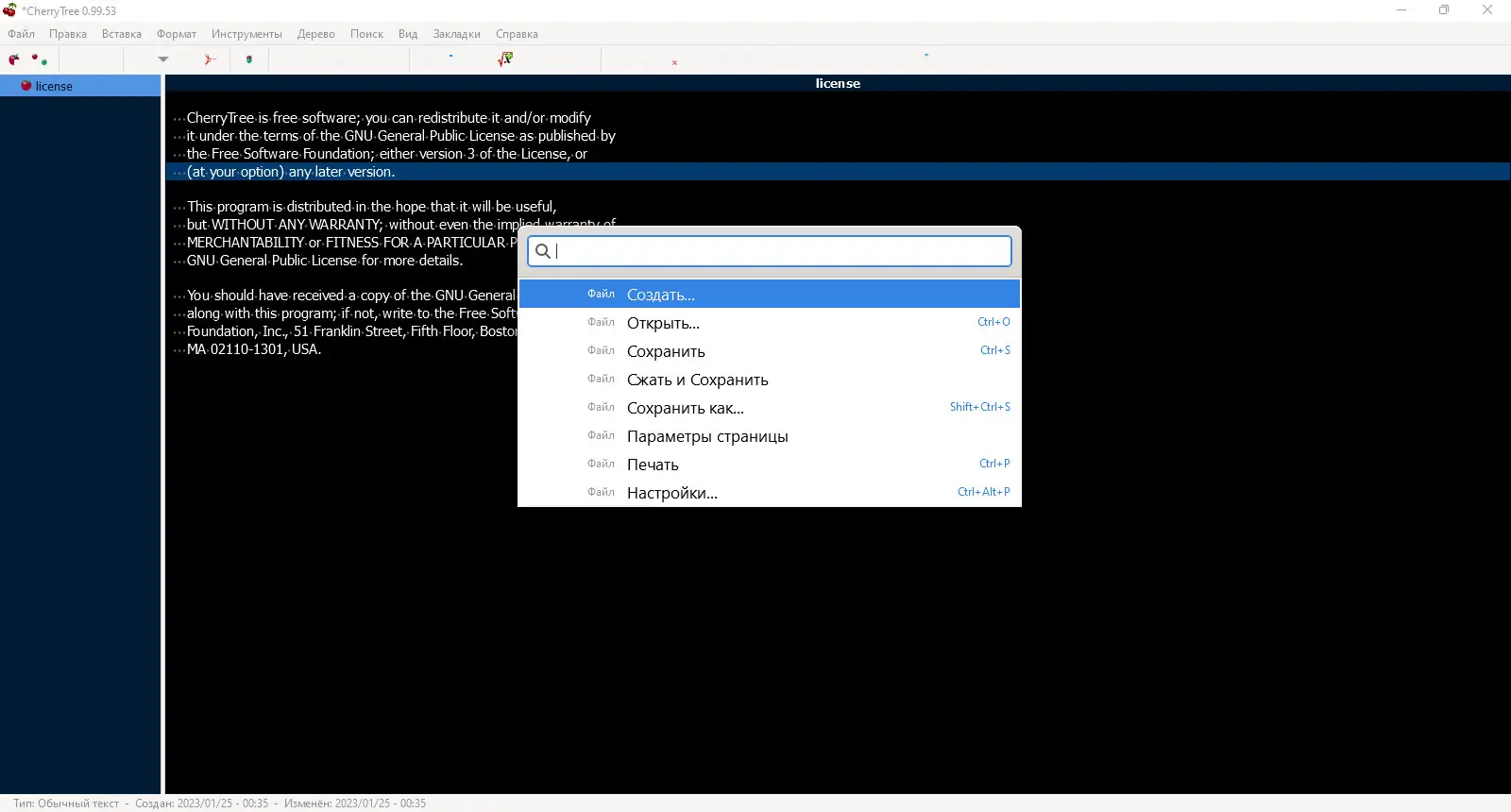Click the 'Создан: 2023/01/25' status entry
Screen dimensions: 1511x812
tap(201, 804)
